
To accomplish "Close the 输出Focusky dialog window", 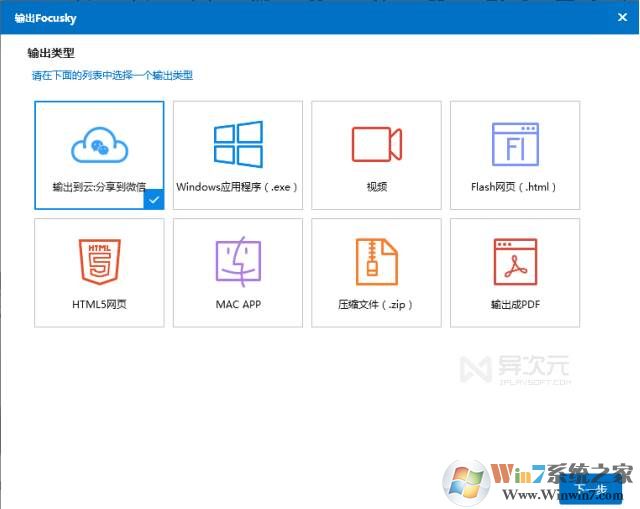I will [622, 16].
